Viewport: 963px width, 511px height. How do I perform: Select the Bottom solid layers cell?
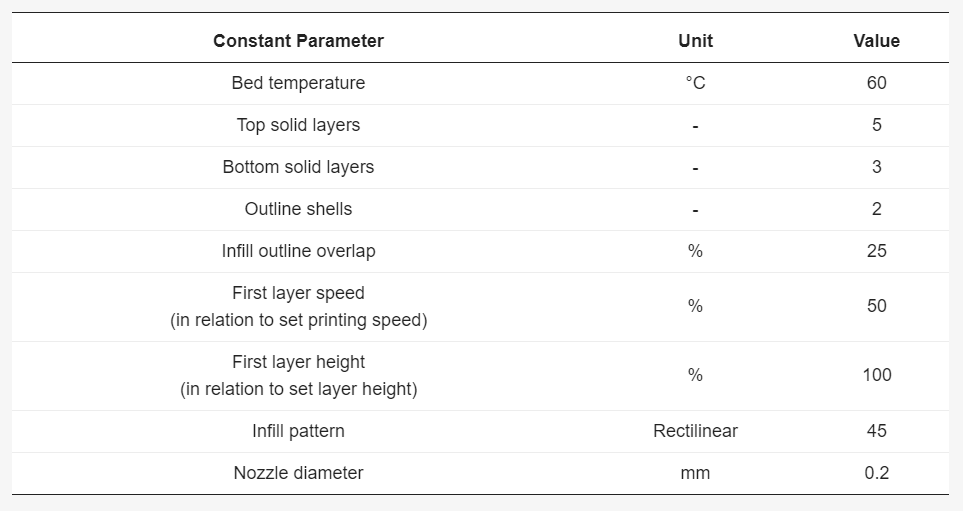coord(298,167)
